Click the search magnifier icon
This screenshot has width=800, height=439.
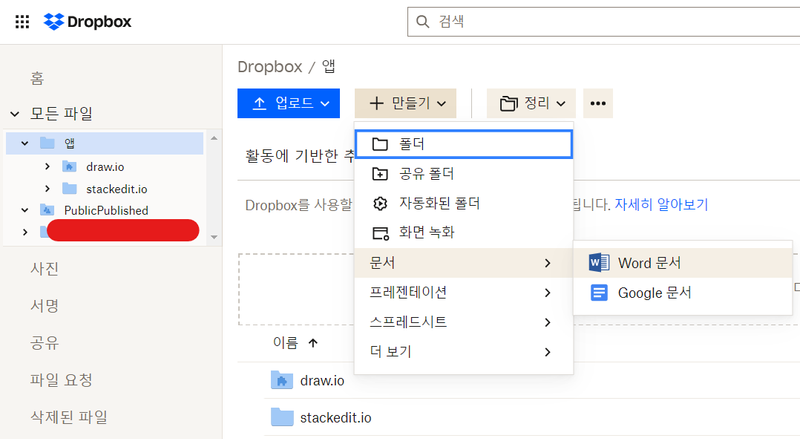422,21
